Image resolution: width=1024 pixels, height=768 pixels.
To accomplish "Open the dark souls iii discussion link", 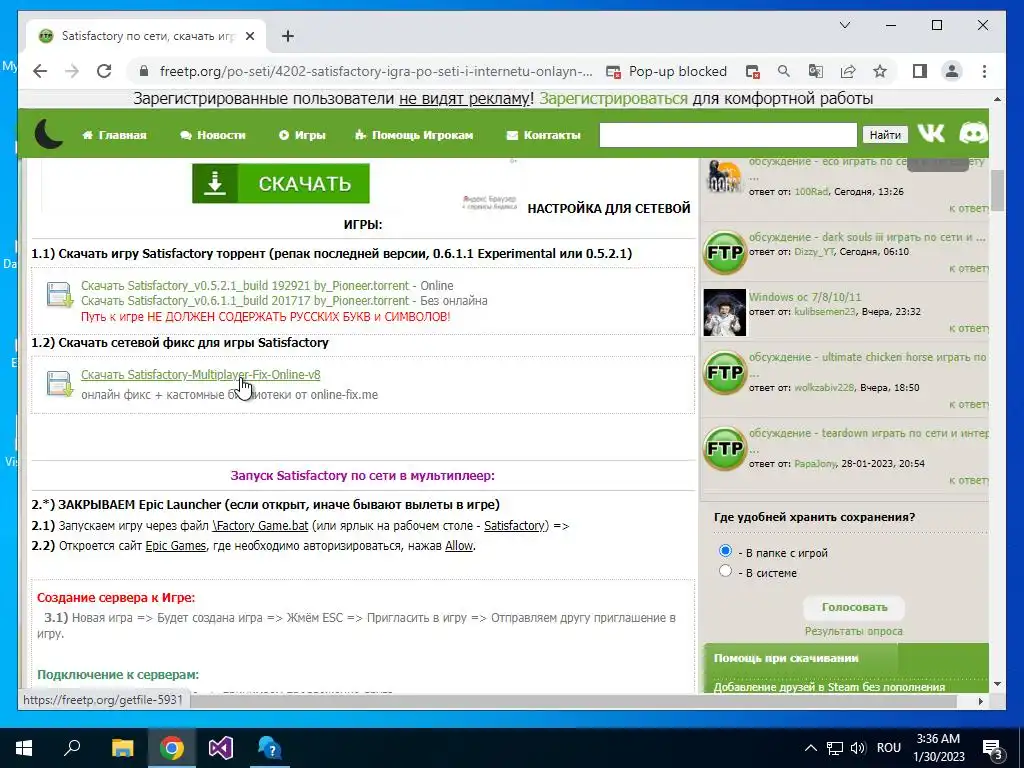I will coord(867,237).
